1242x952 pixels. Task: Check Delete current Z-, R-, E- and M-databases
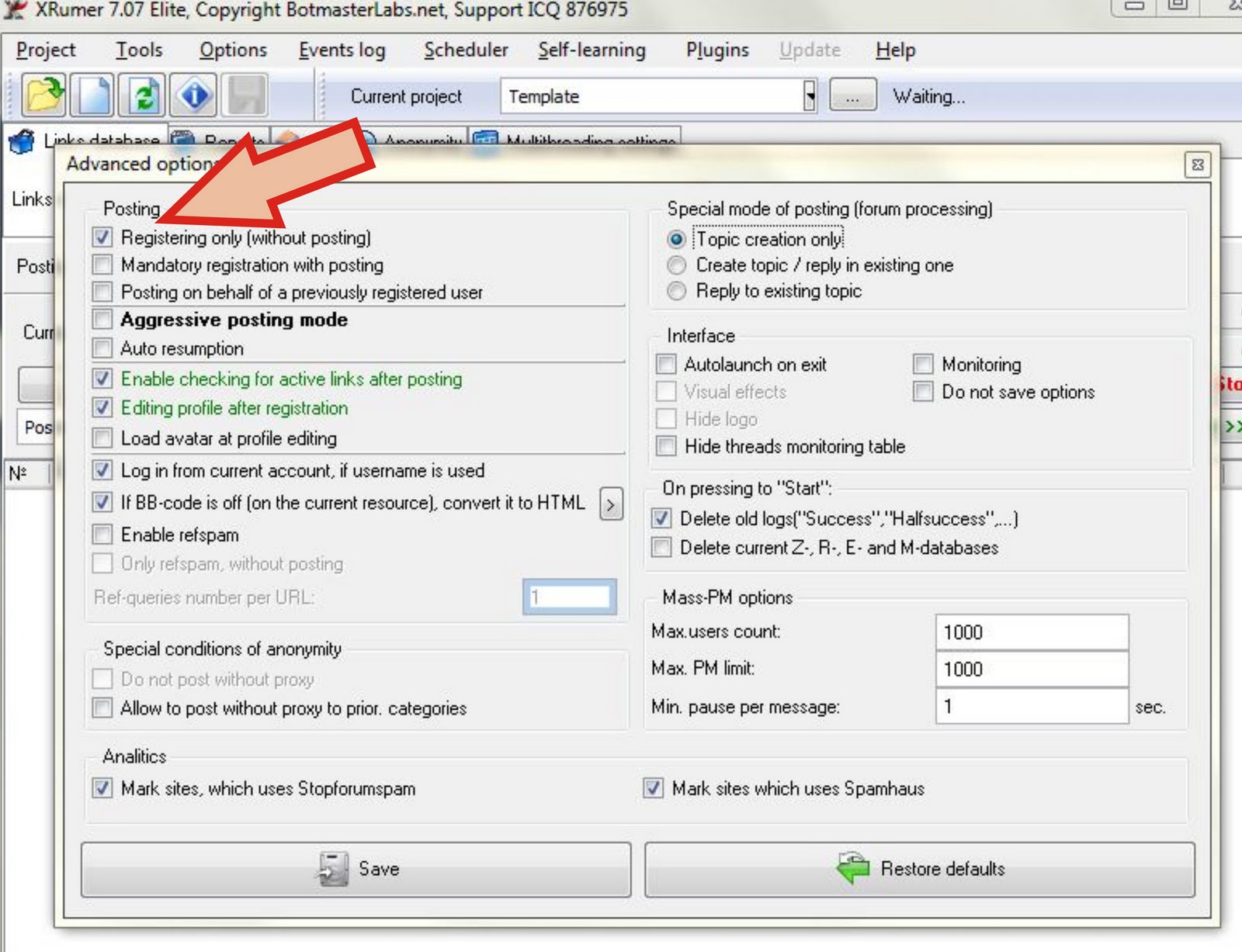coord(661,547)
